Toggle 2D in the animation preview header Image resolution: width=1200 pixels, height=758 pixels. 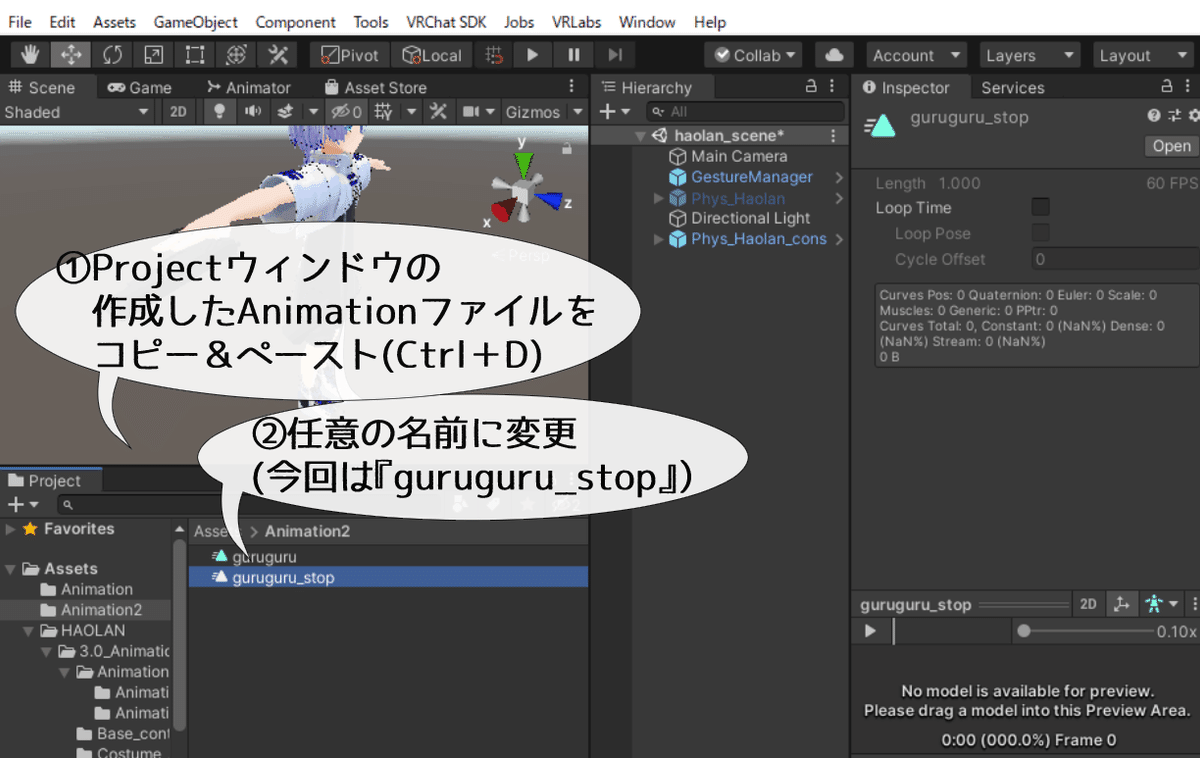[1088, 604]
